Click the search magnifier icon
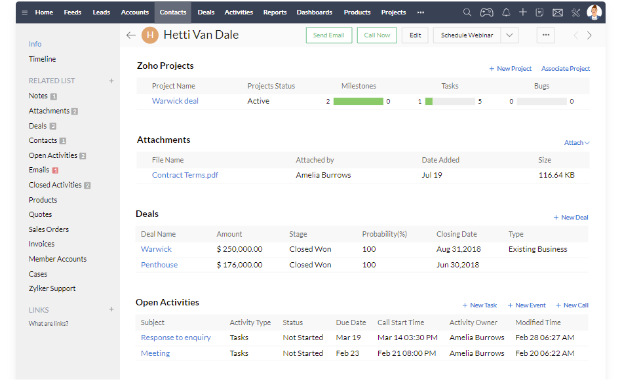This screenshot has width=620, height=380. point(467,12)
